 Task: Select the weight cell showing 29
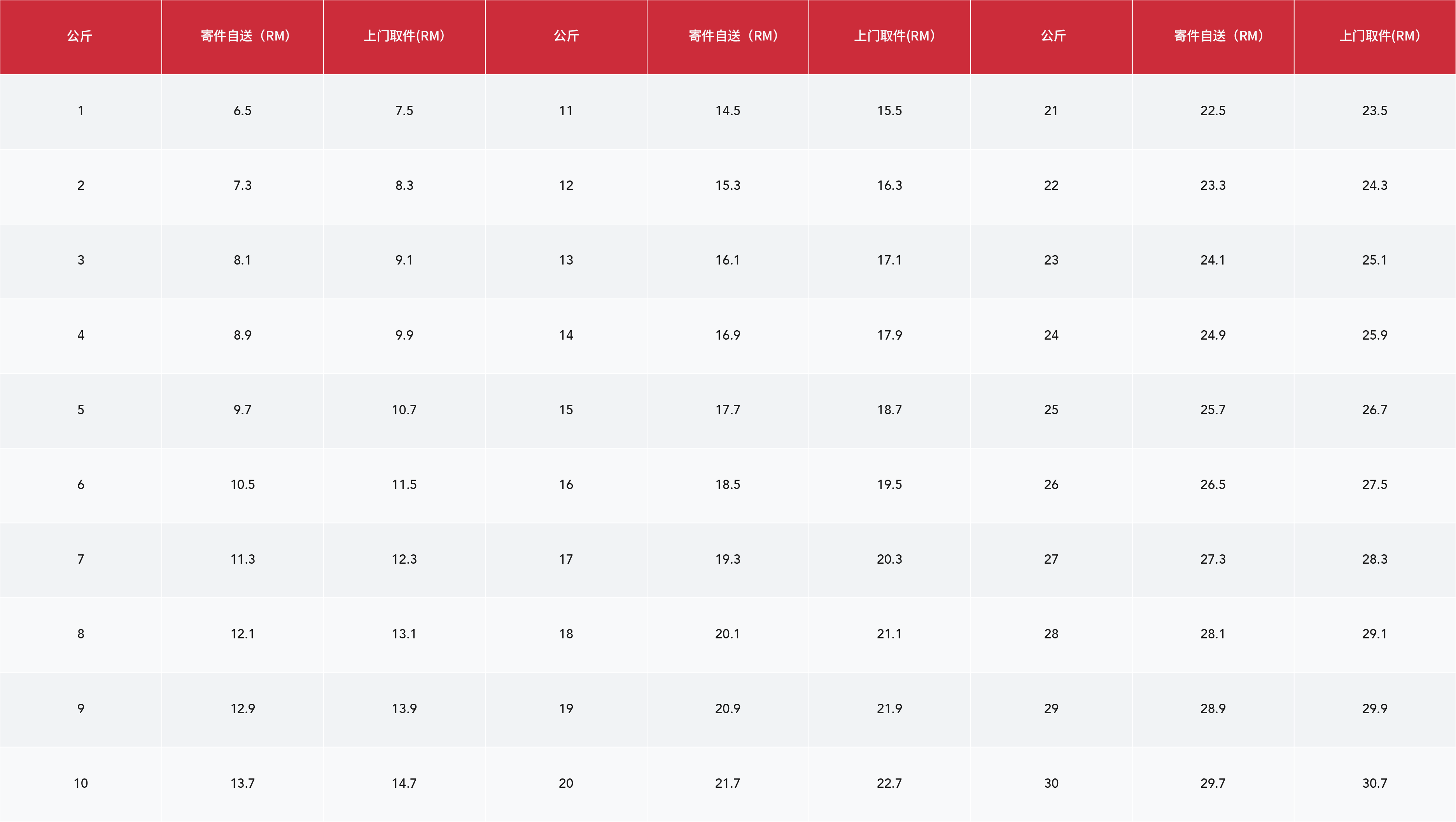[1051, 708]
